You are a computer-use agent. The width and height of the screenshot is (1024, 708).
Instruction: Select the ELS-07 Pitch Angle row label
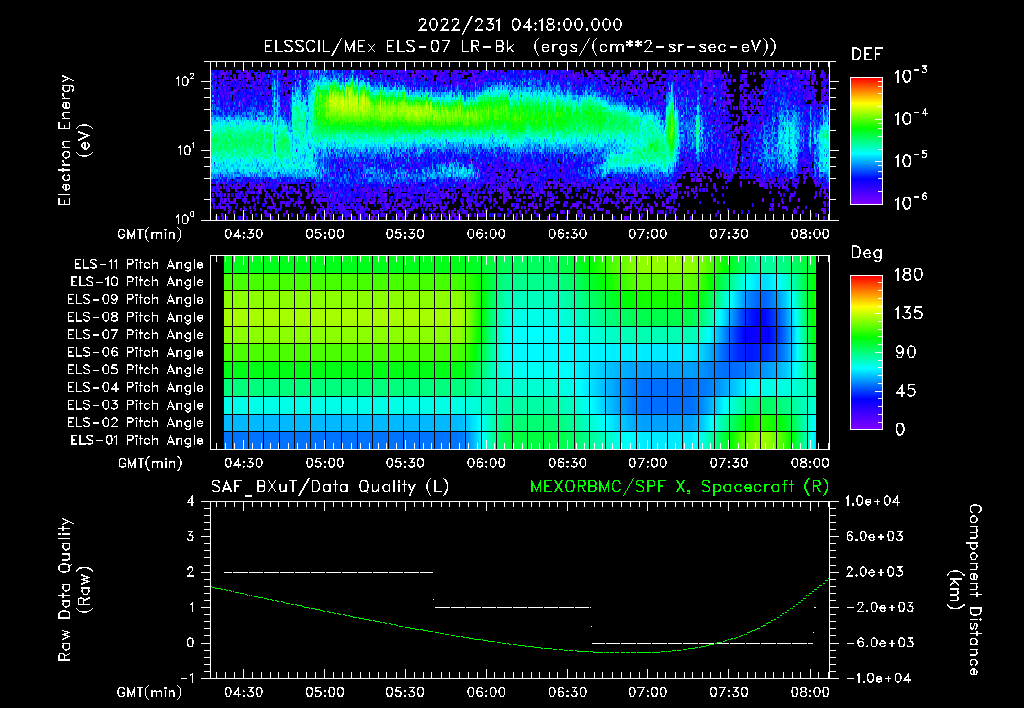(135, 334)
